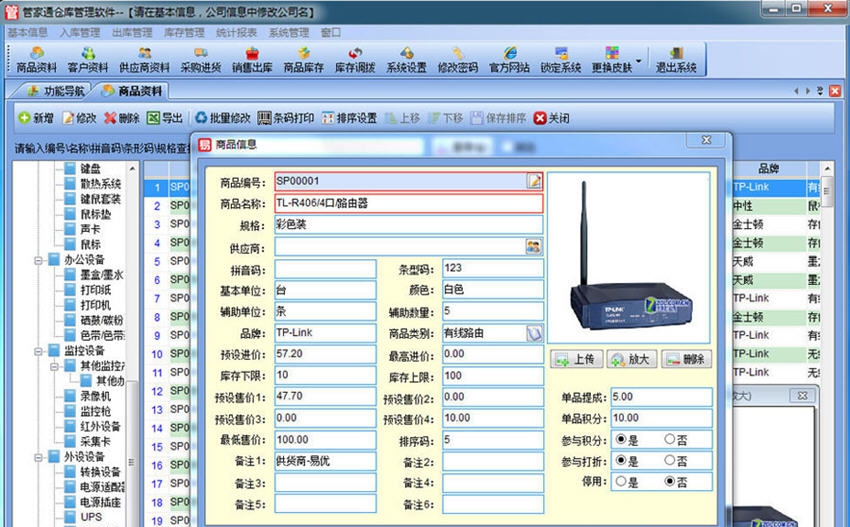This screenshot has width=850, height=527.
Task: Click the 导出 export button
Action: point(165,118)
